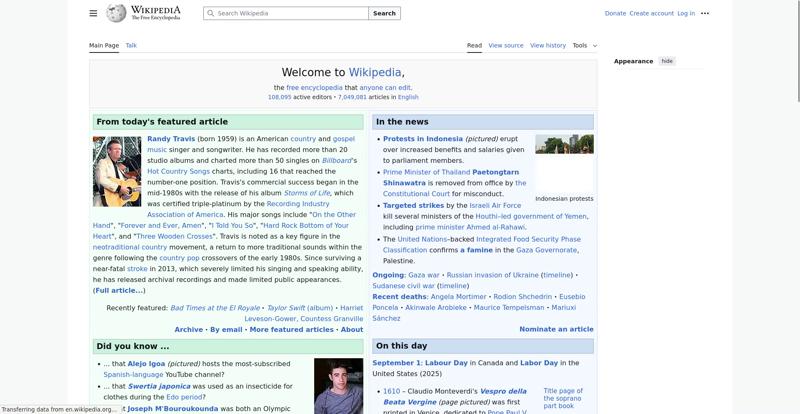This screenshot has width=800, height=414.
Task: Open the hamburger main menu icon
Action: coord(93,13)
